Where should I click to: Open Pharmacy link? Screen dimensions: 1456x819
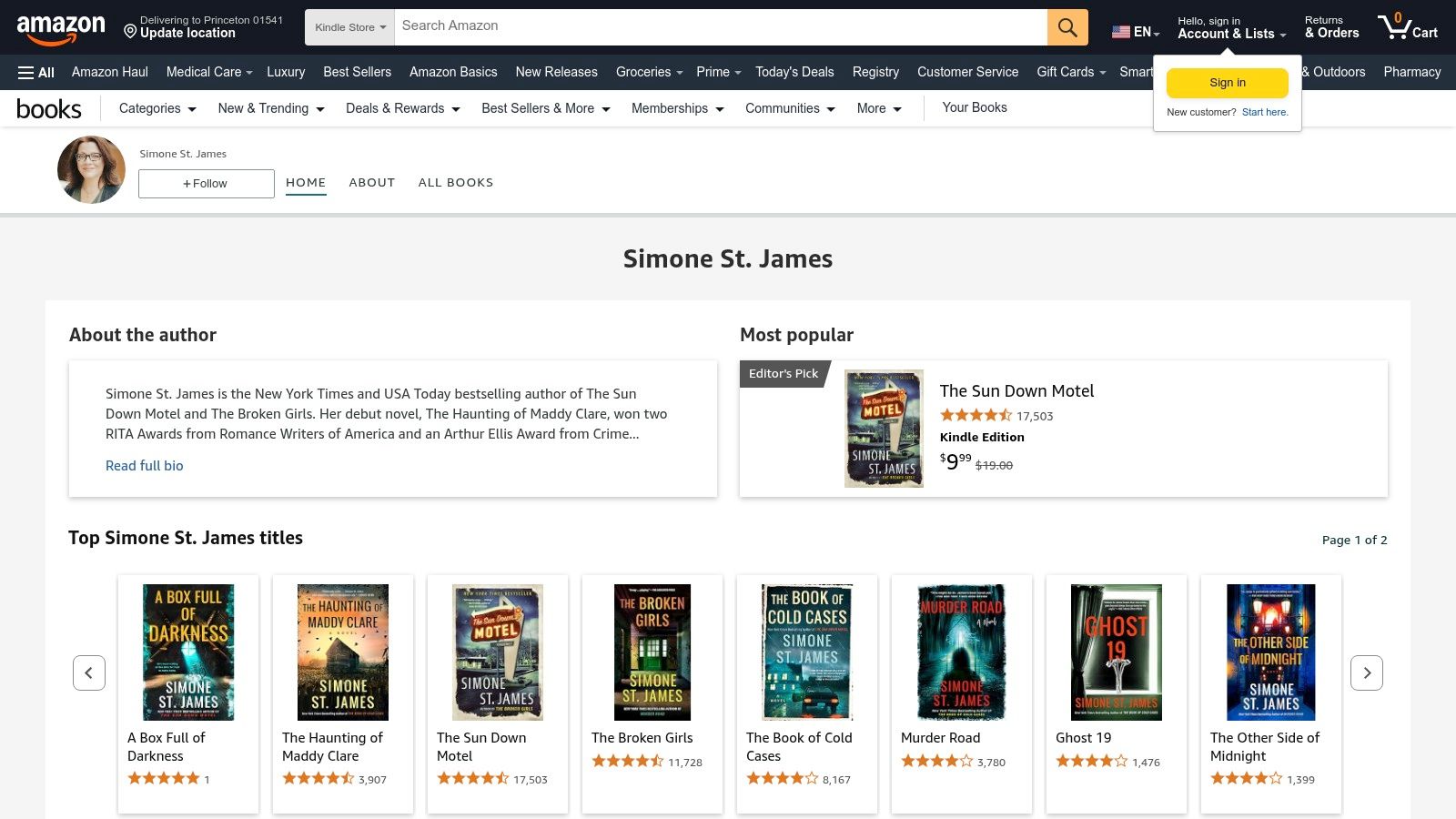(1412, 72)
